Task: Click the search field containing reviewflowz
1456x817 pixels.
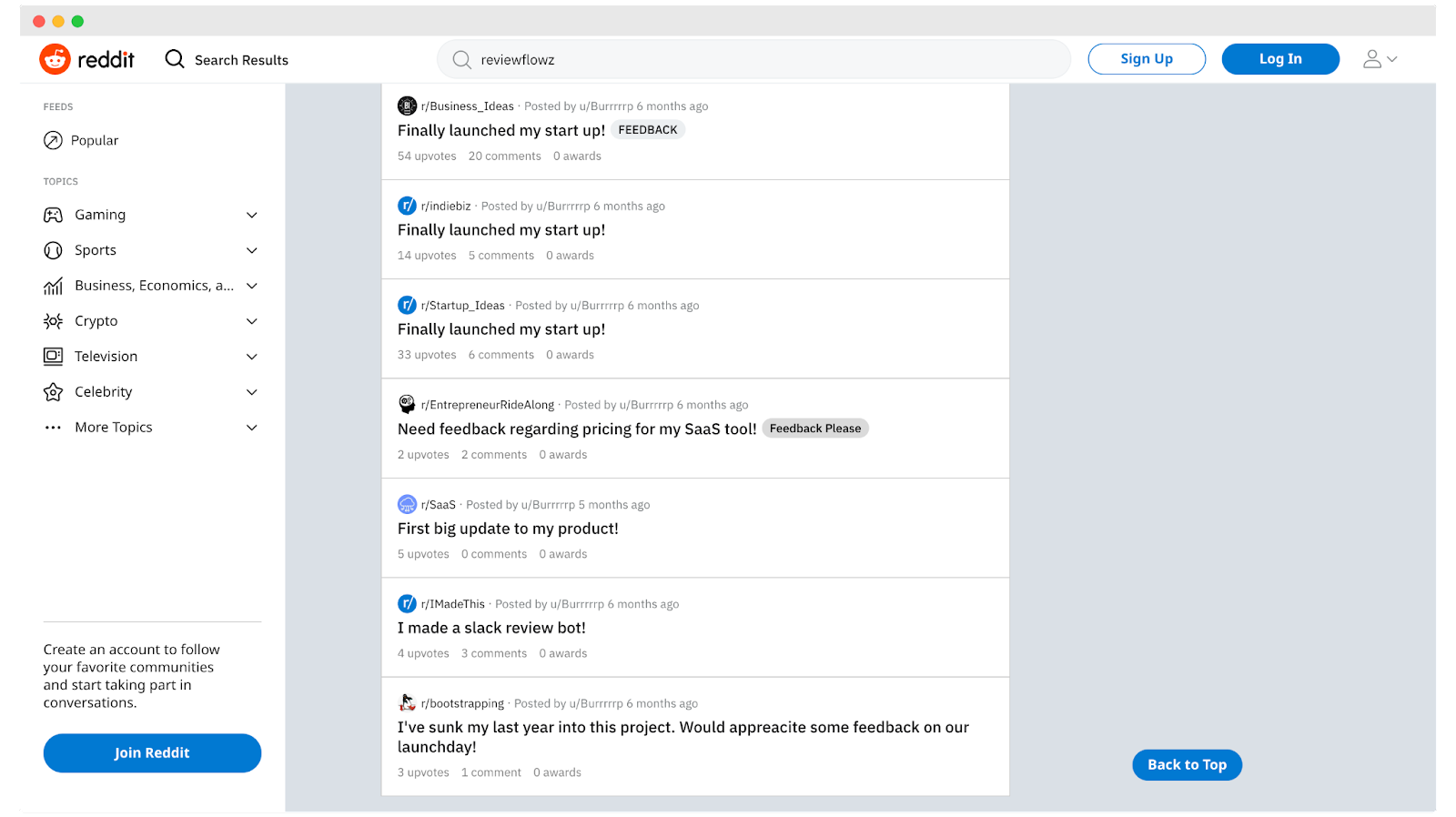Action: click(753, 59)
